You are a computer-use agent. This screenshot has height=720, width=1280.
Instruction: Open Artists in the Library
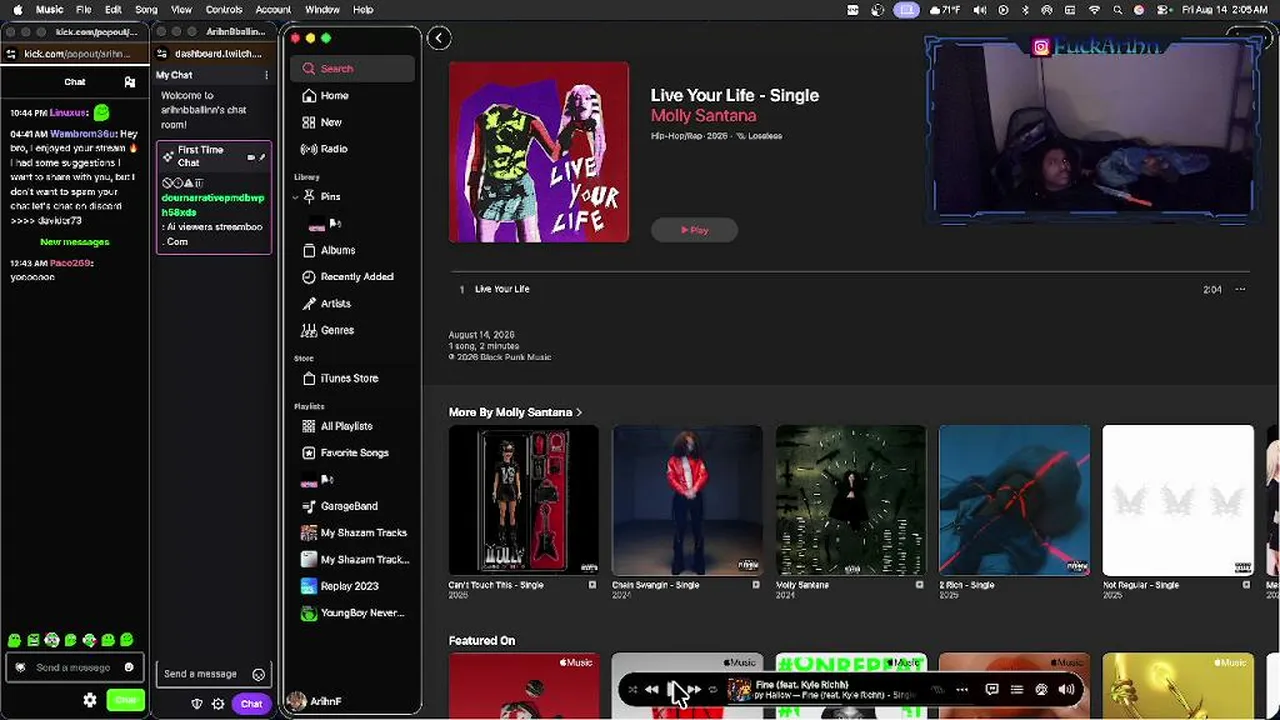click(335, 303)
